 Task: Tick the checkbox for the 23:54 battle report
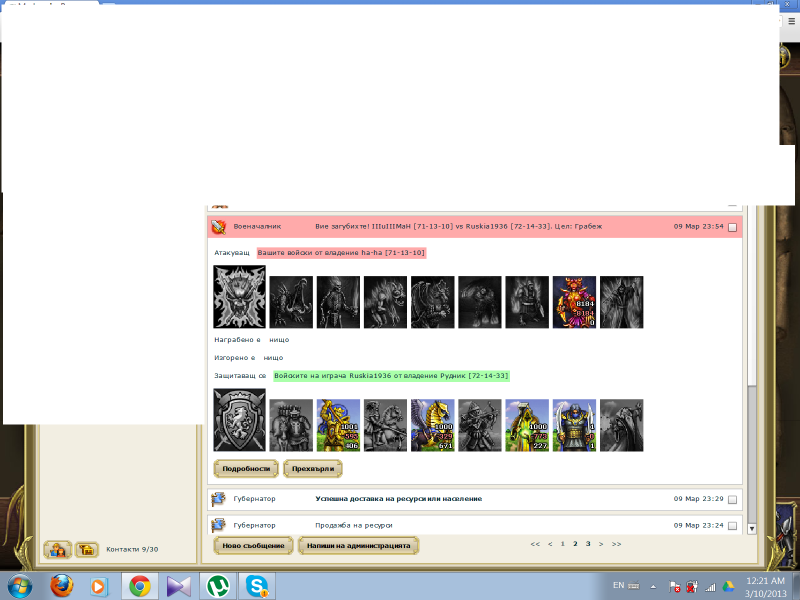click(732, 228)
